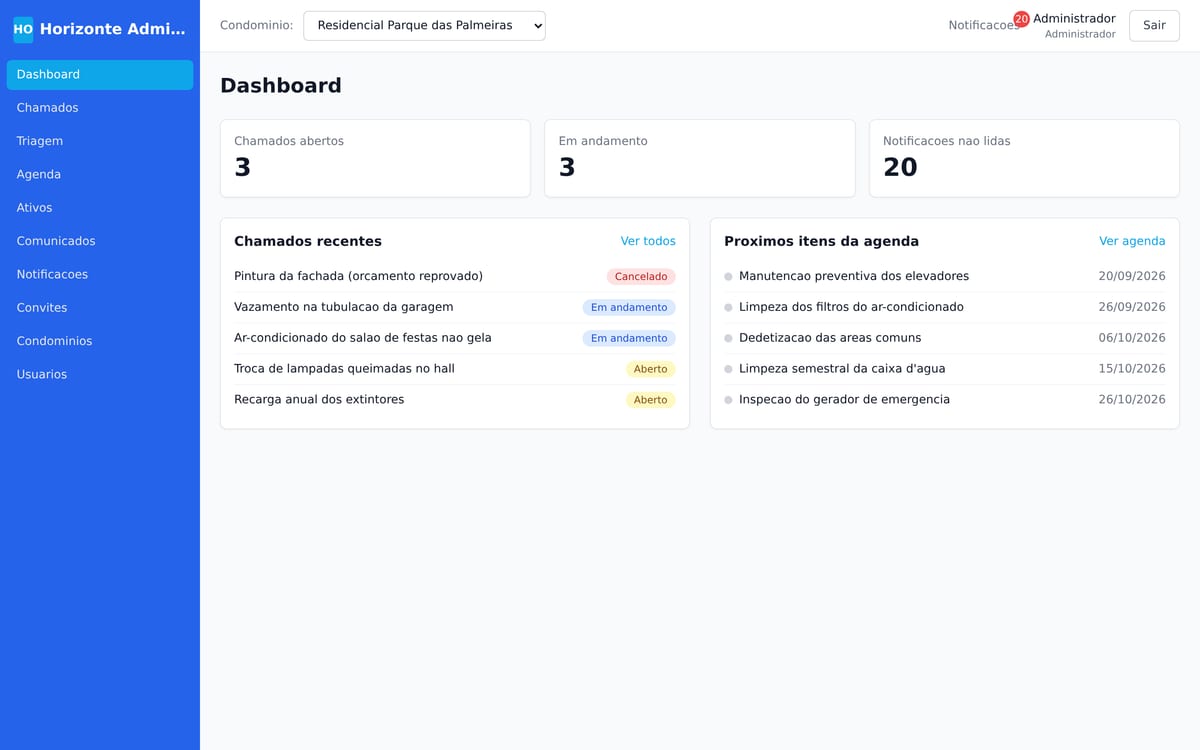Open Inspecao do gerador de emergencia

(x=844, y=400)
